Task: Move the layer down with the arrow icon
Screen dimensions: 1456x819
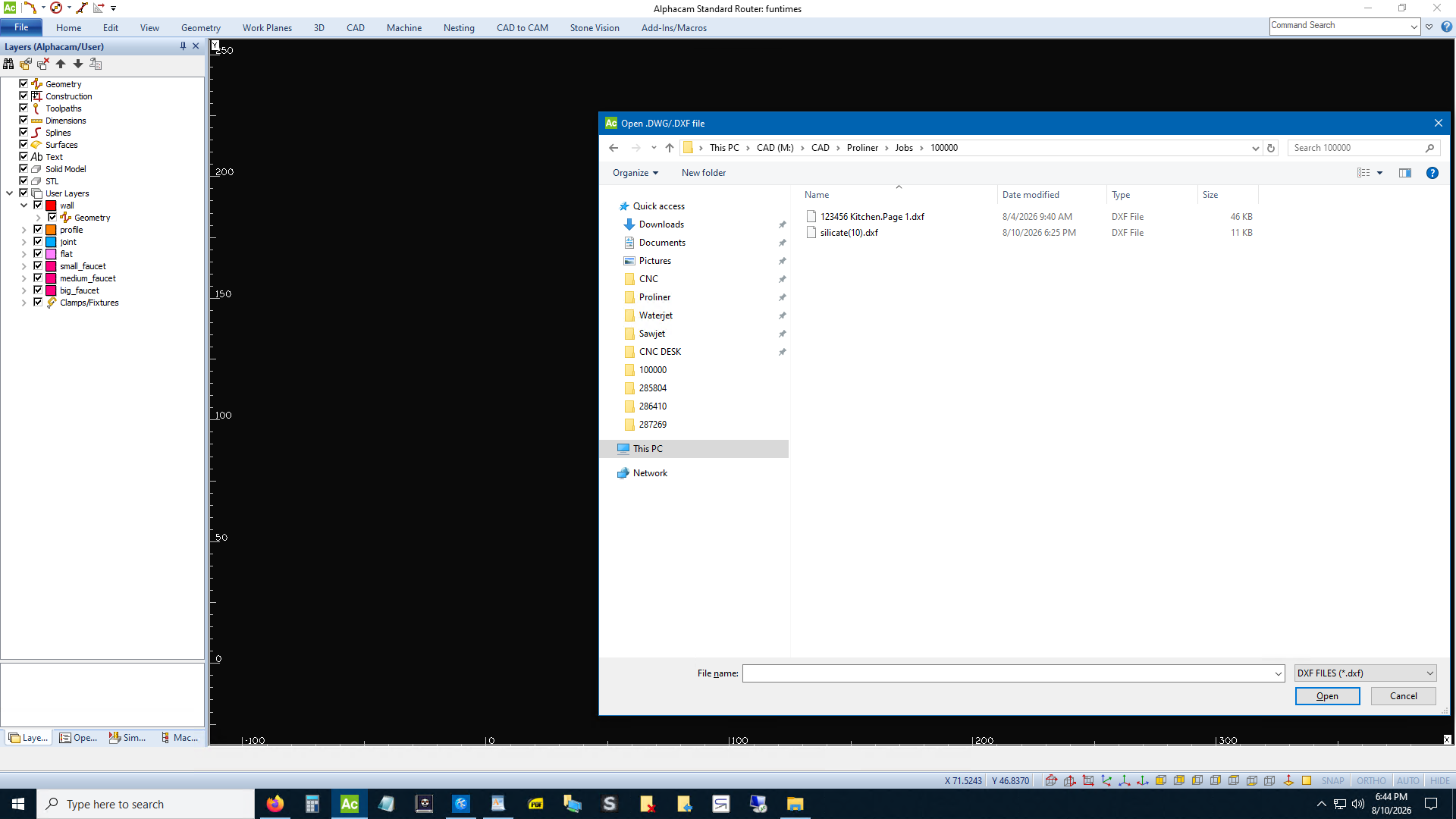Action: [78, 64]
